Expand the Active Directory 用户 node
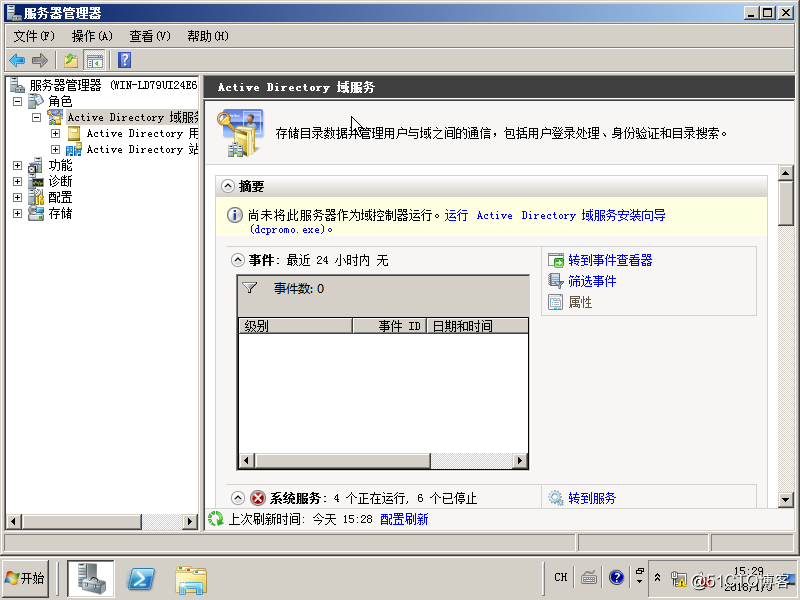The image size is (800, 600). [56, 133]
